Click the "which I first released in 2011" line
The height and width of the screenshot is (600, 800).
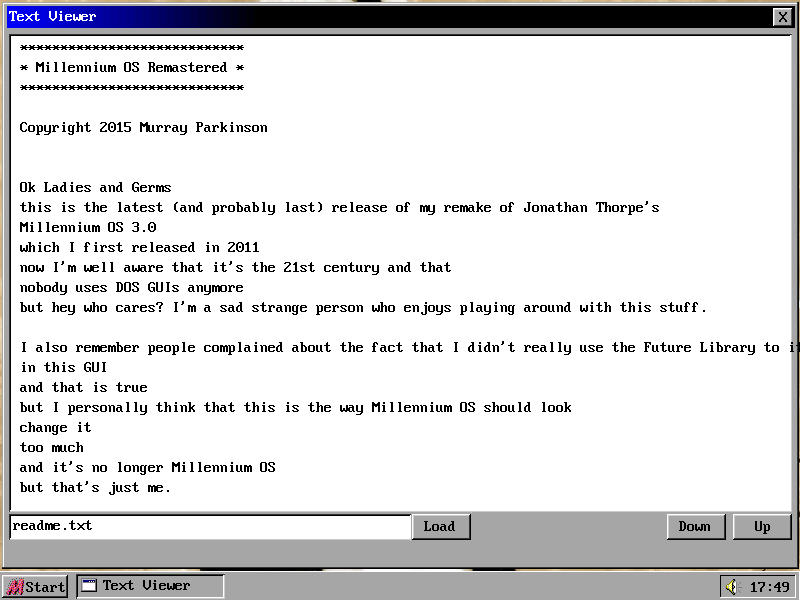[139, 248]
